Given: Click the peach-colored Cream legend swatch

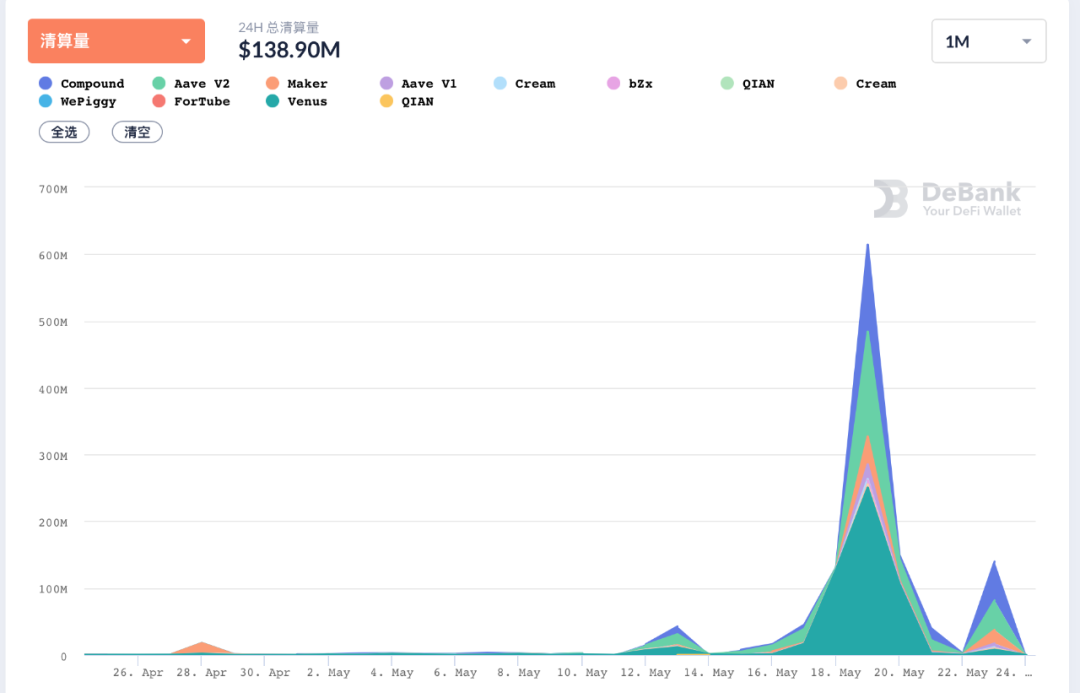Looking at the screenshot, I should [841, 84].
